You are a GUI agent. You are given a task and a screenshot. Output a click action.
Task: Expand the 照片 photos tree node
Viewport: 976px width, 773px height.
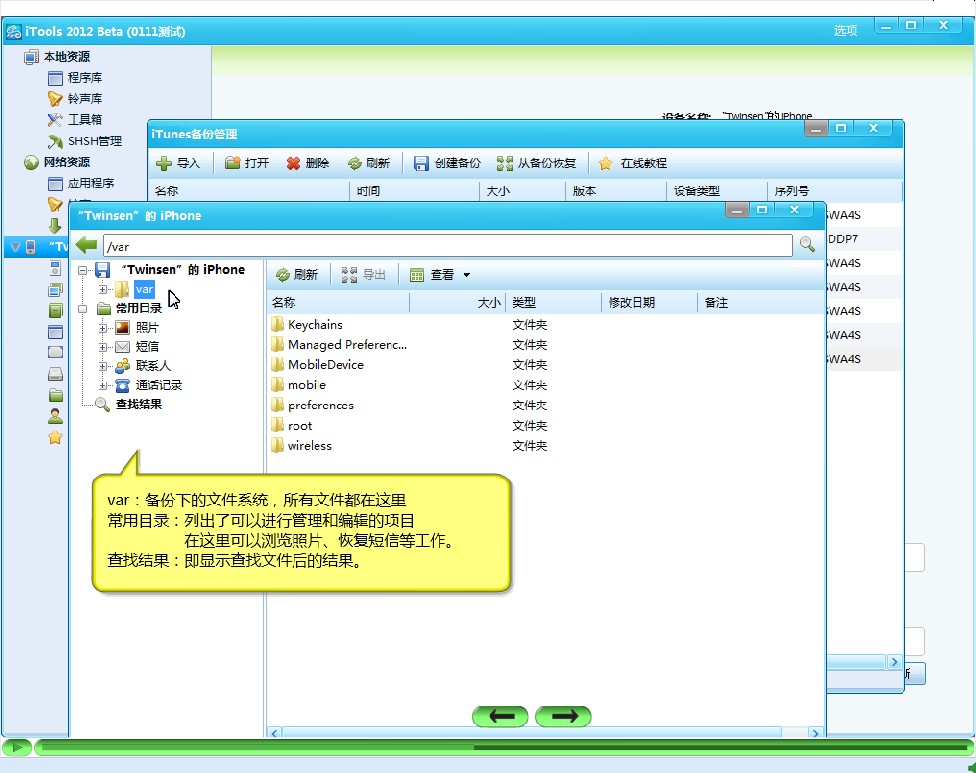pyautogui.click(x=103, y=327)
